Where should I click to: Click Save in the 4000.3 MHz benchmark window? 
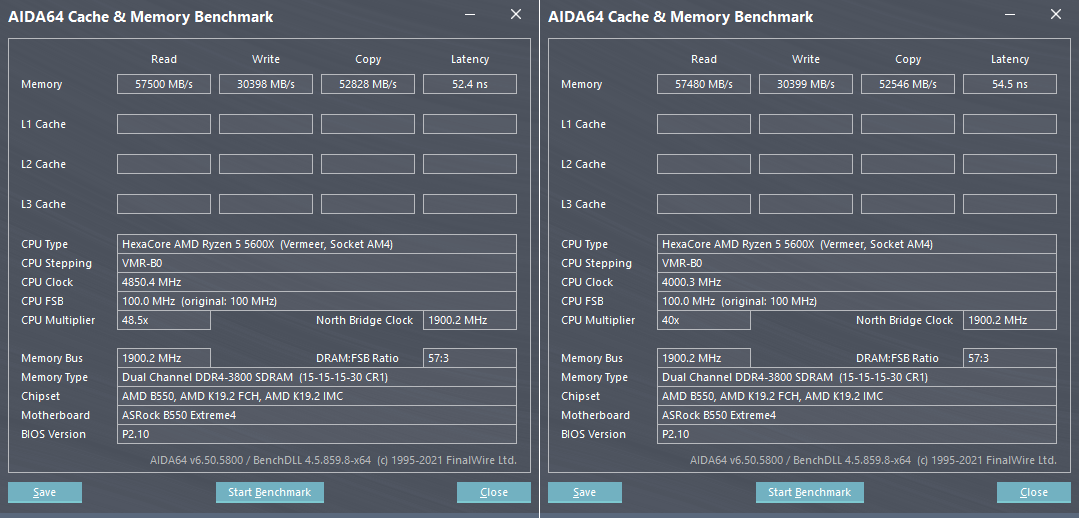[x=585, y=492]
